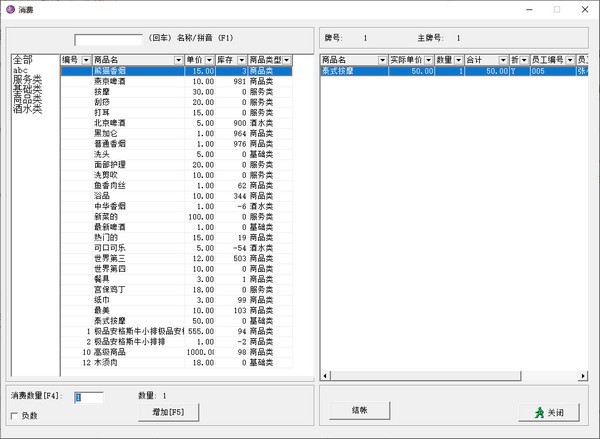Select 泰式按摩 in the left product list
This screenshot has height=439, width=600.
(177, 321)
